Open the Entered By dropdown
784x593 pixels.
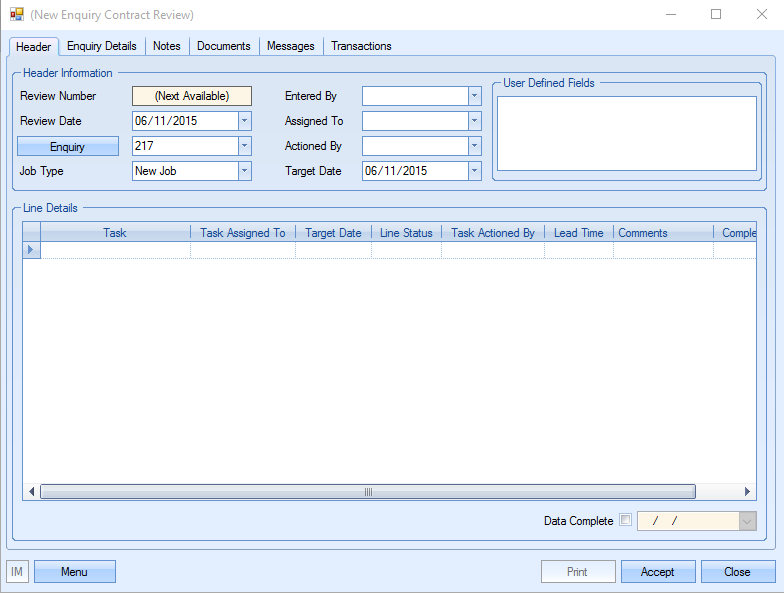pyautogui.click(x=474, y=96)
